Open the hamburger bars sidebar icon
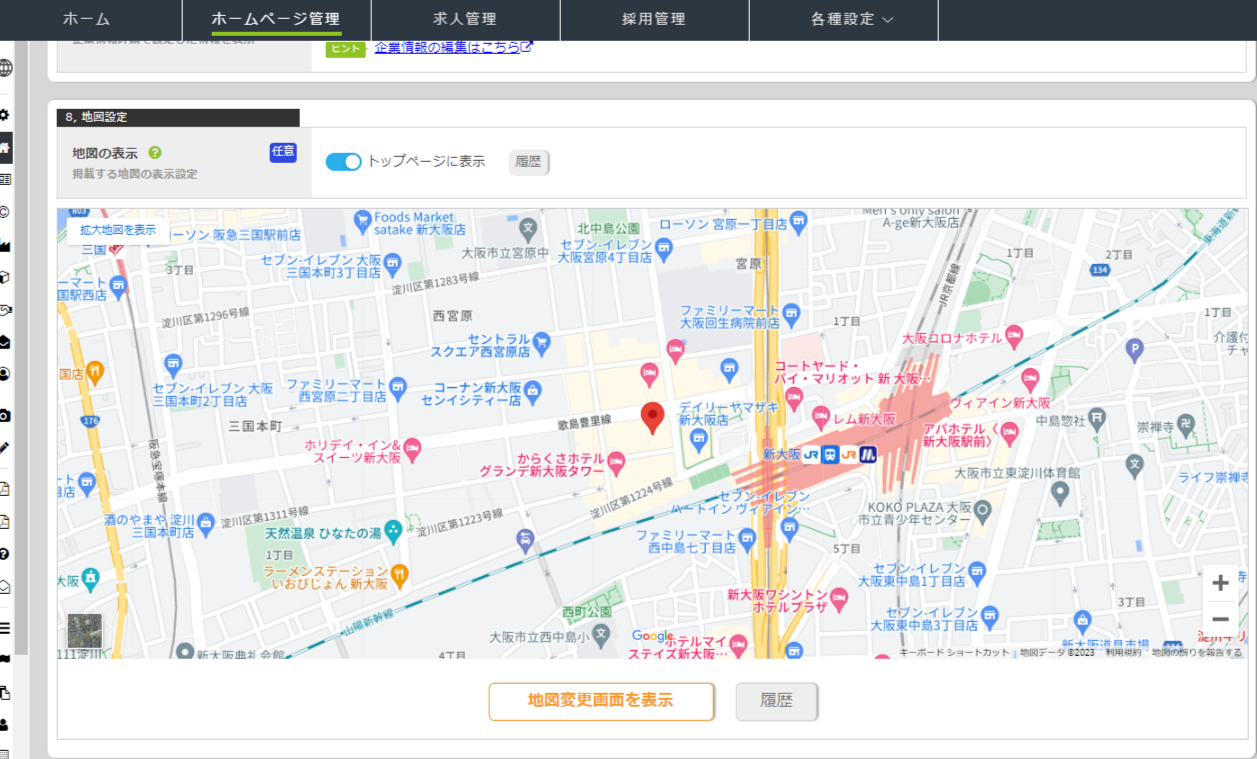The image size is (1257, 759). click(5, 628)
